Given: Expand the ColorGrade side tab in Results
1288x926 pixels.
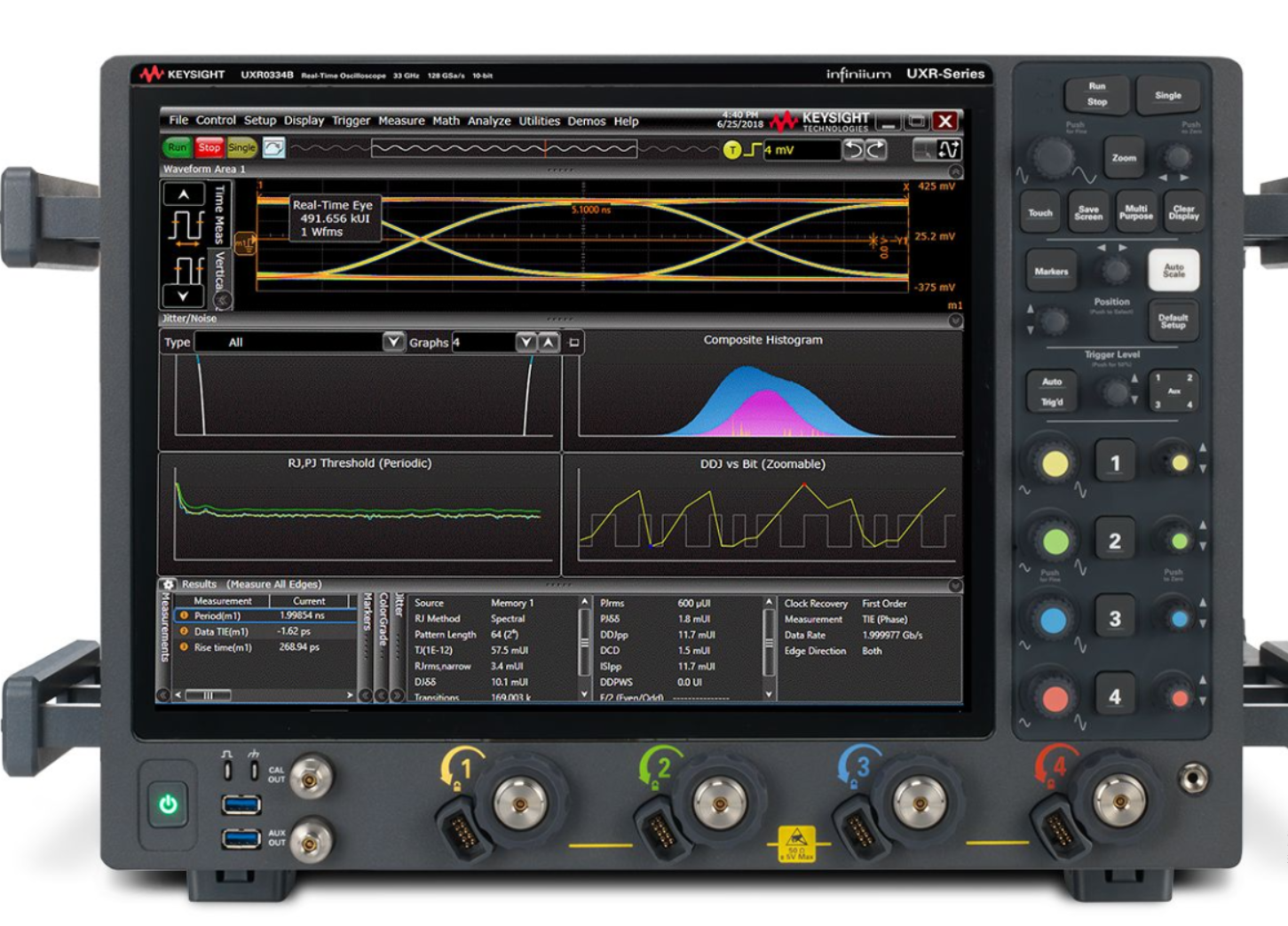Looking at the screenshot, I should tap(384, 626).
